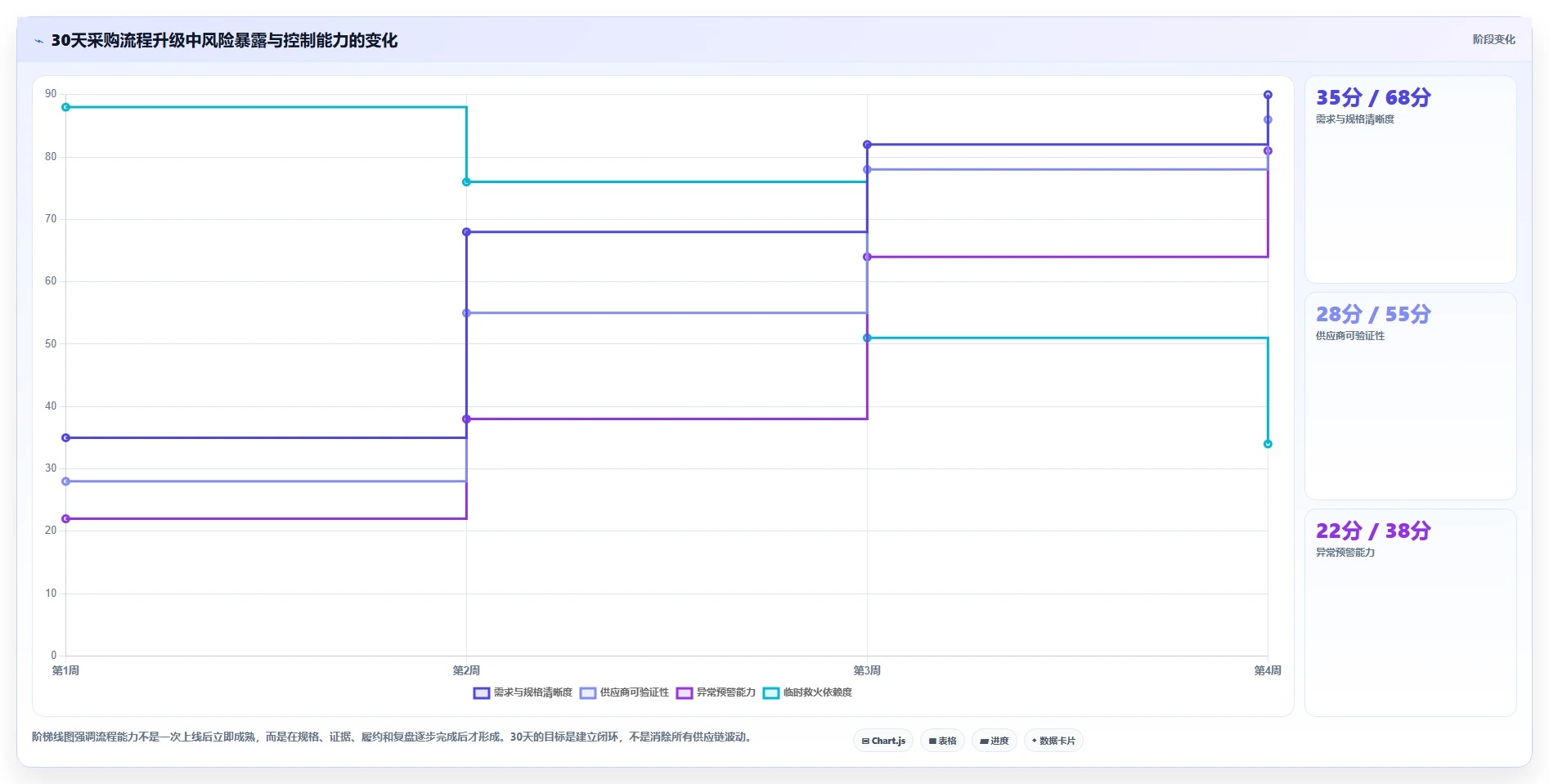This screenshot has height=784, width=1549.
Task: Click the 第3周 dark blue point at 82
Action: coord(867,145)
